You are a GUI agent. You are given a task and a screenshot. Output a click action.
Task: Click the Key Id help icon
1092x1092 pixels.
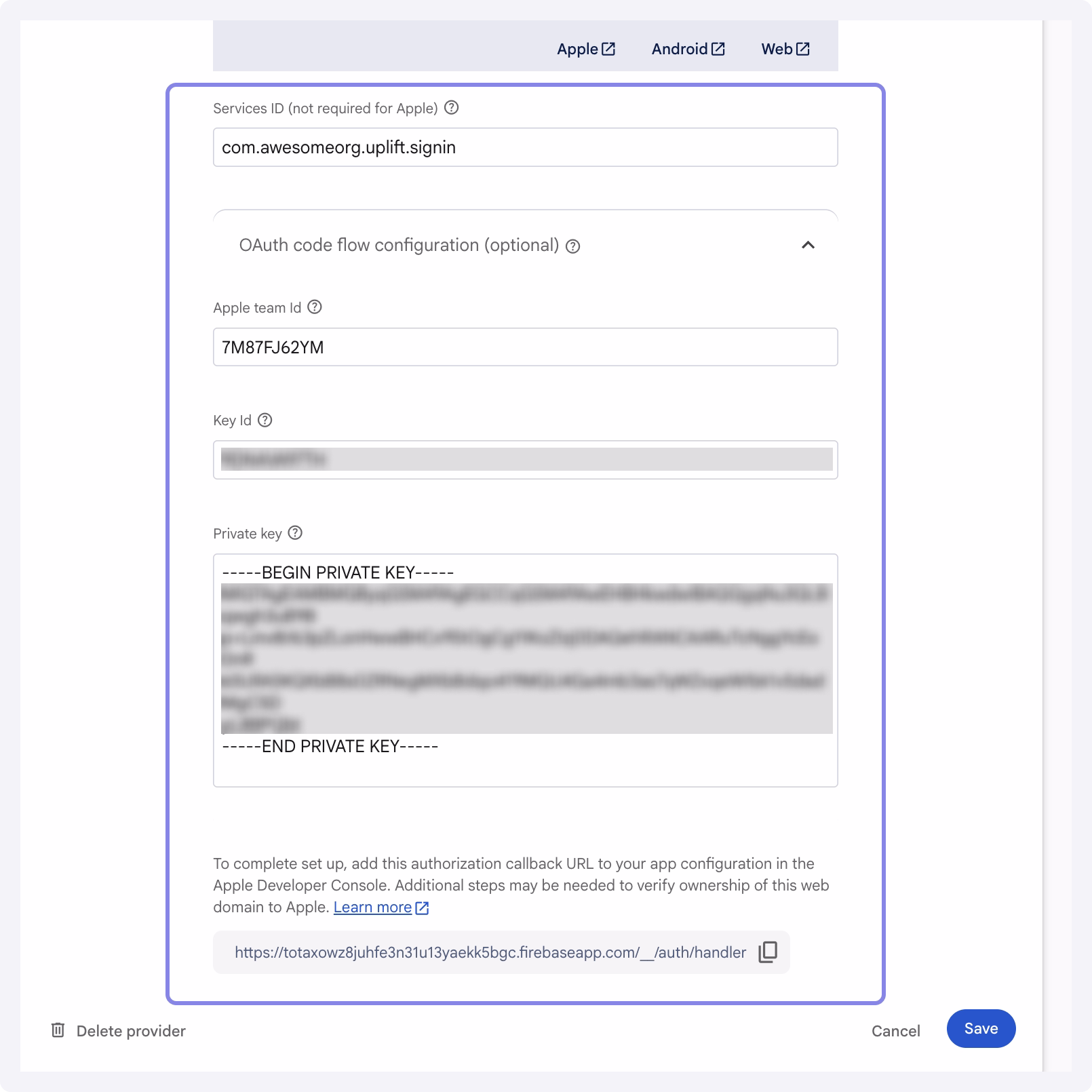265,421
